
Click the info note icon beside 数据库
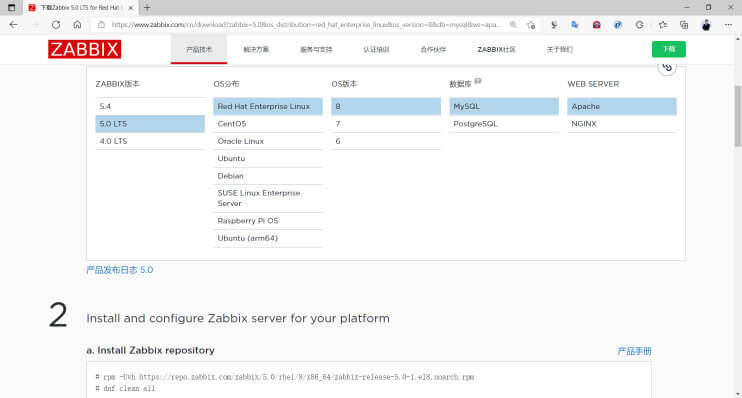(478, 81)
